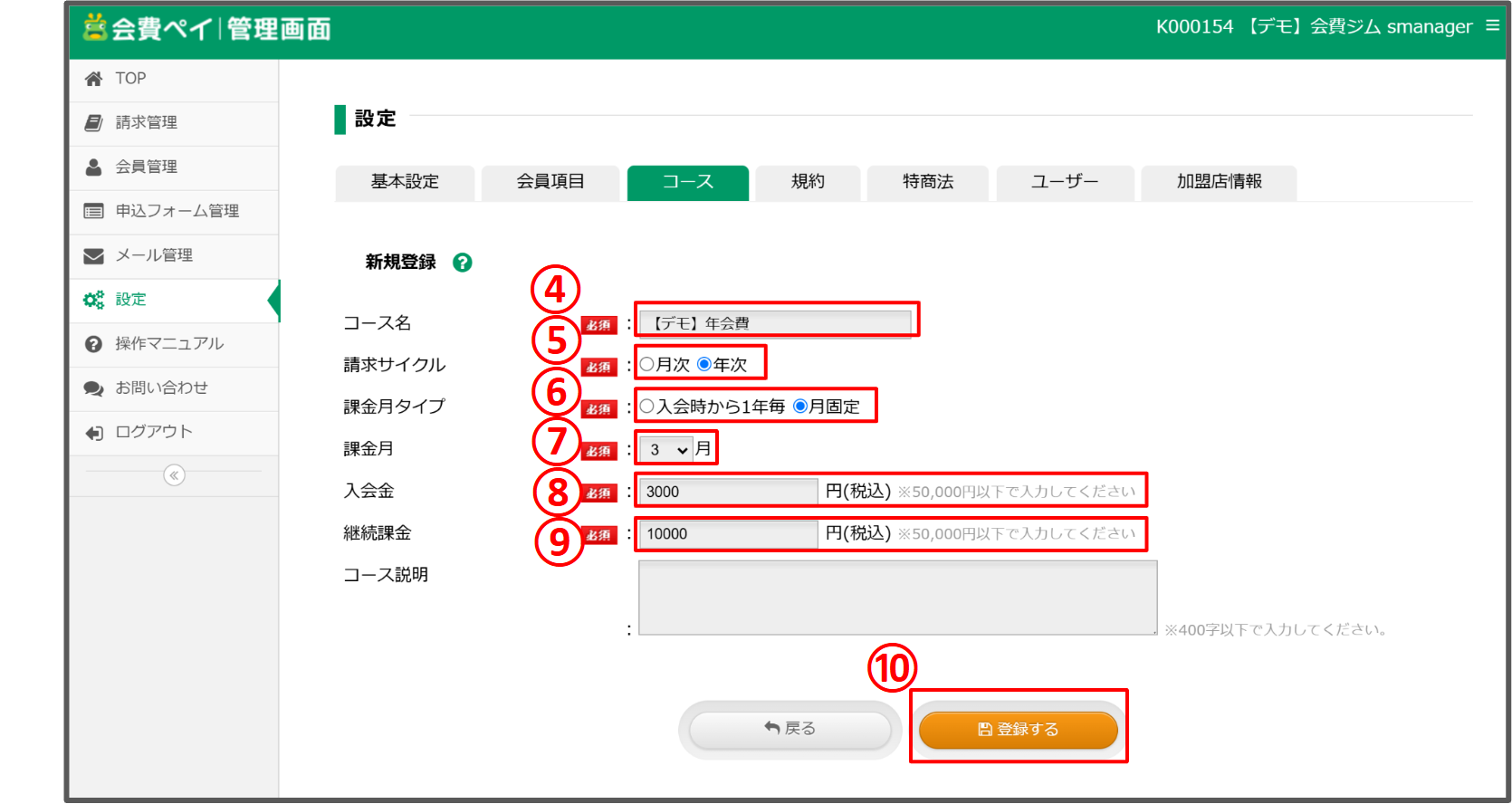
Task: Open the 課金月 month dropdown
Action: point(666,449)
